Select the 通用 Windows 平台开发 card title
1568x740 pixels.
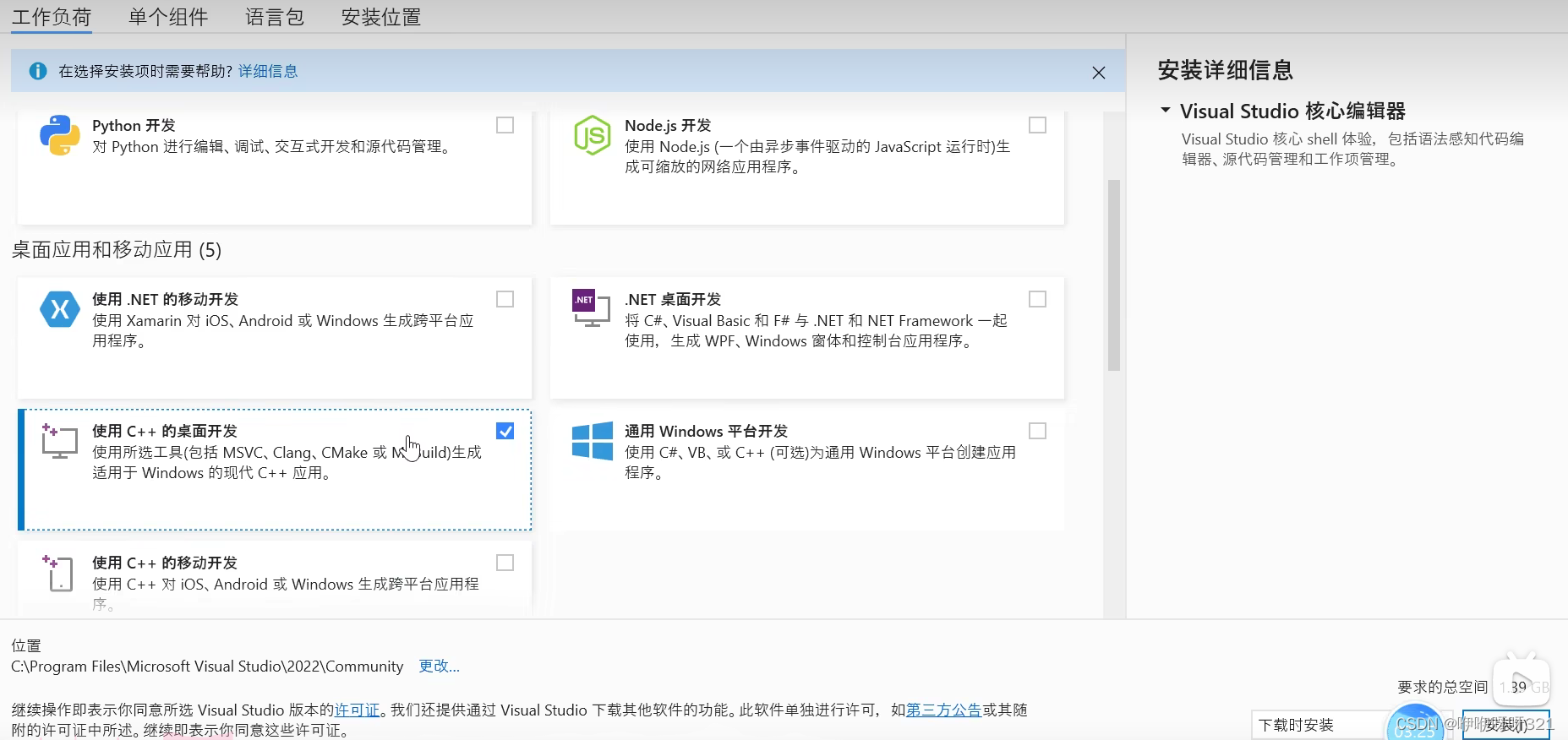pos(706,431)
